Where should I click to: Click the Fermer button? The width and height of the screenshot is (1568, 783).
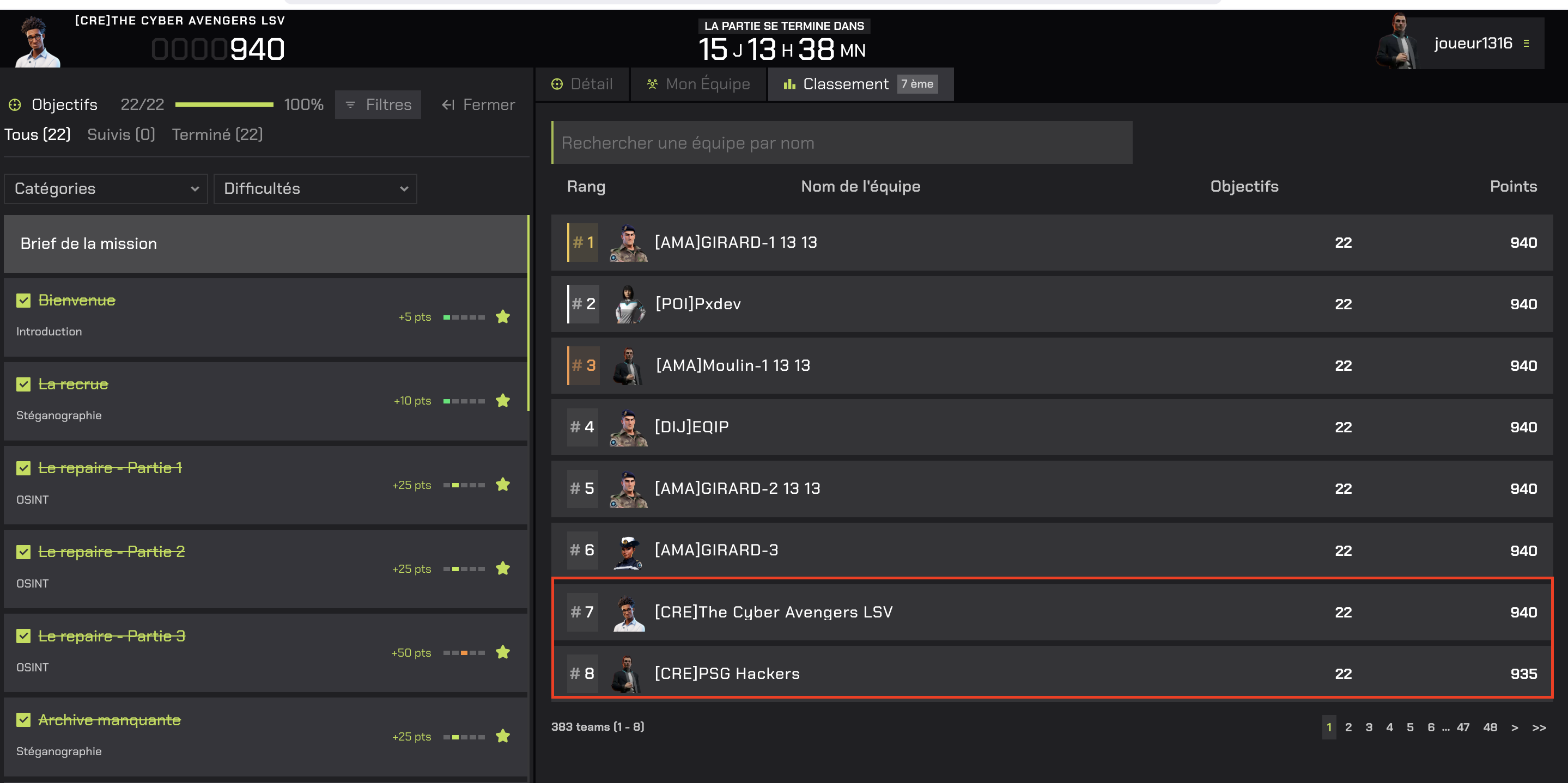click(x=478, y=105)
